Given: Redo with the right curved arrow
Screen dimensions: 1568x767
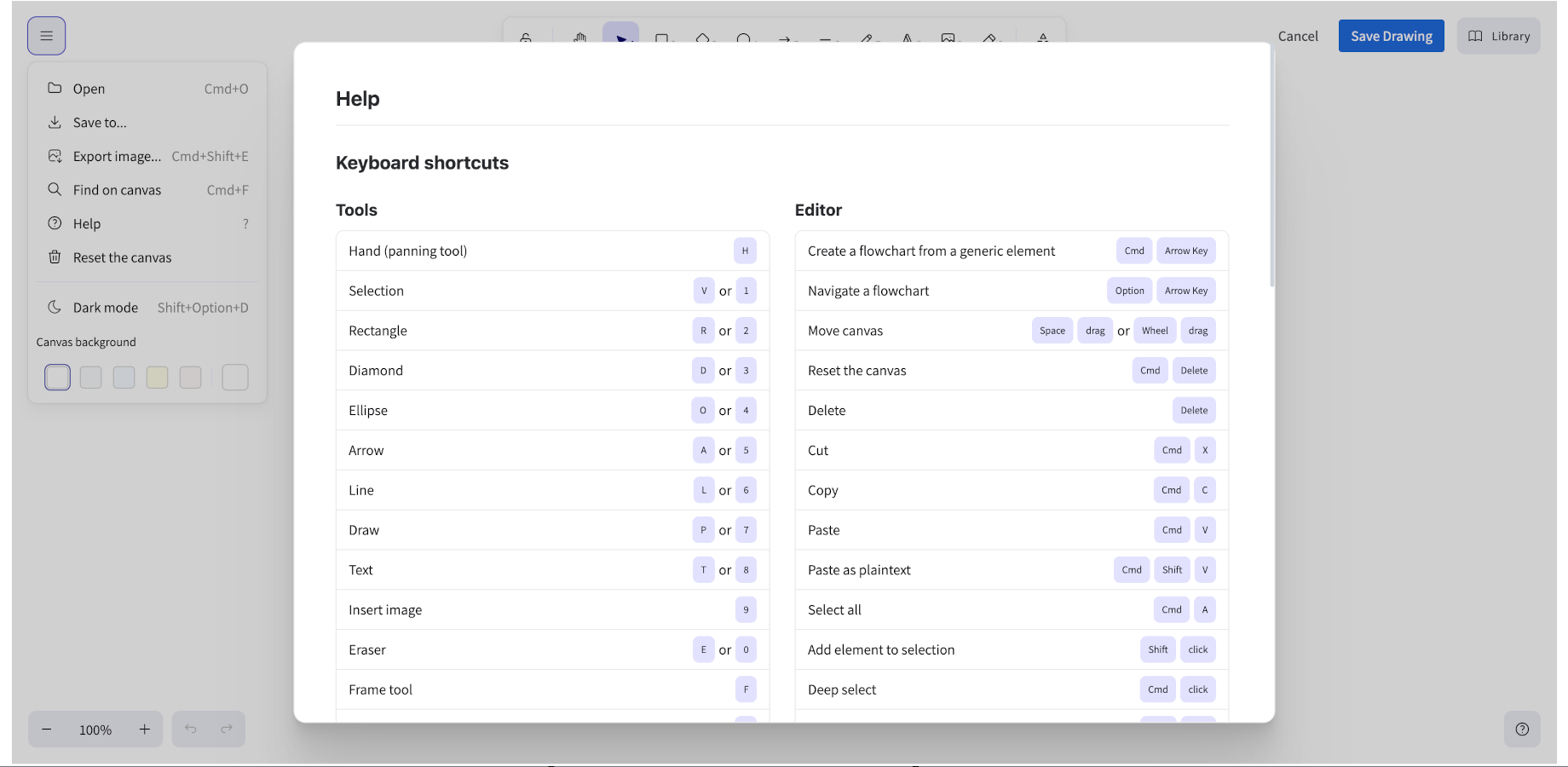Looking at the screenshot, I should click(x=227, y=730).
